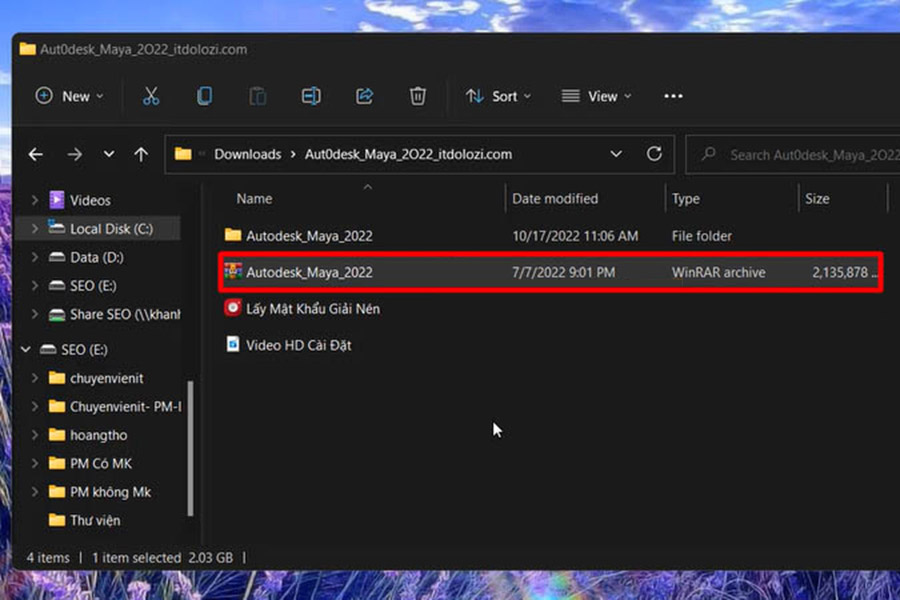Click the folder icon in address bar
Image resolution: width=900 pixels, height=600 pixels.
click(x=183, y=154)
